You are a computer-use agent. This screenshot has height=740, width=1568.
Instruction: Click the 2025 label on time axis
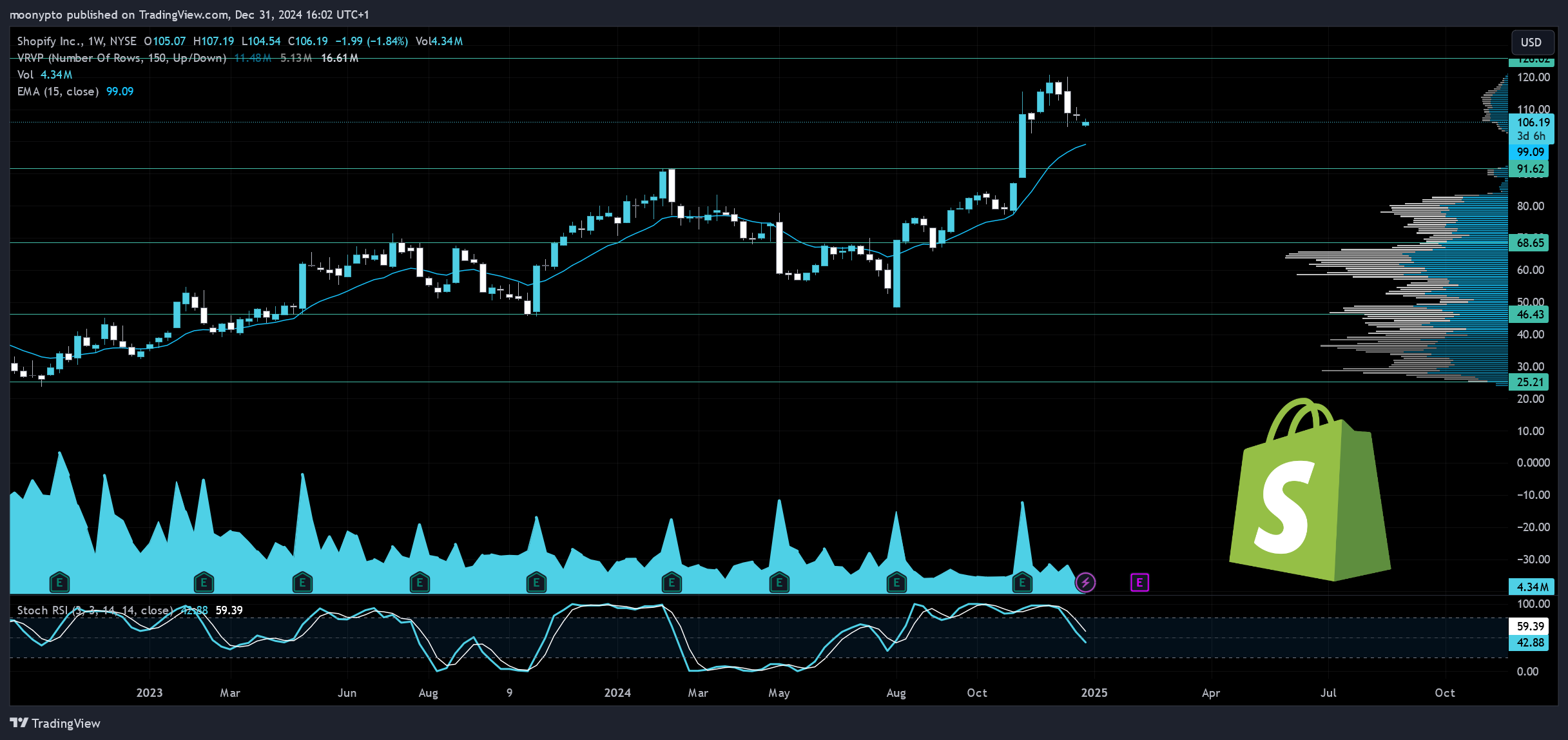click(1094, 693)
